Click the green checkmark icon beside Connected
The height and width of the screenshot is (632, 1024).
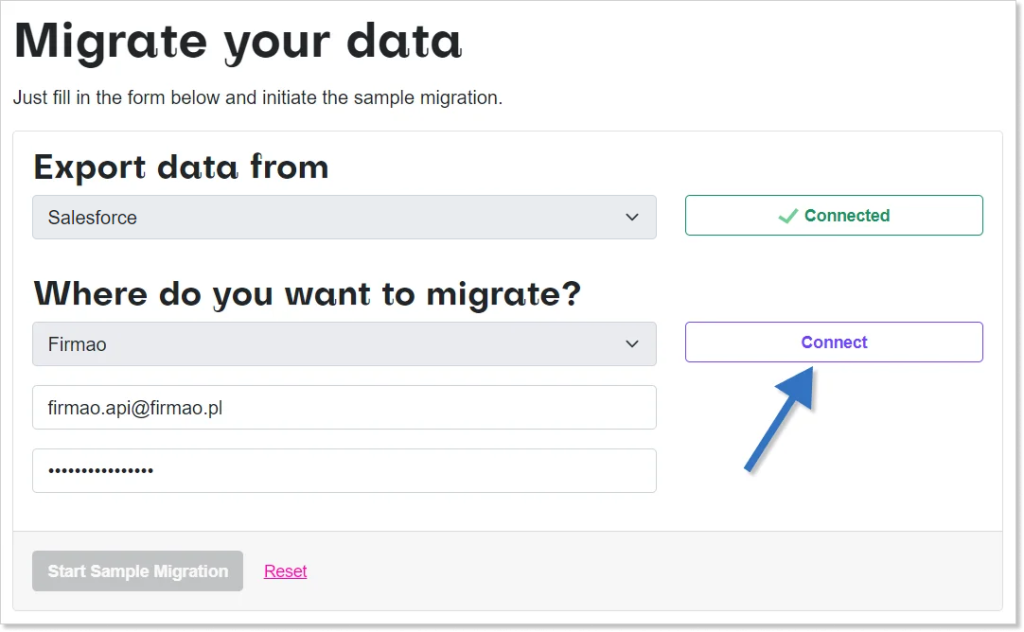coord(788,216)
